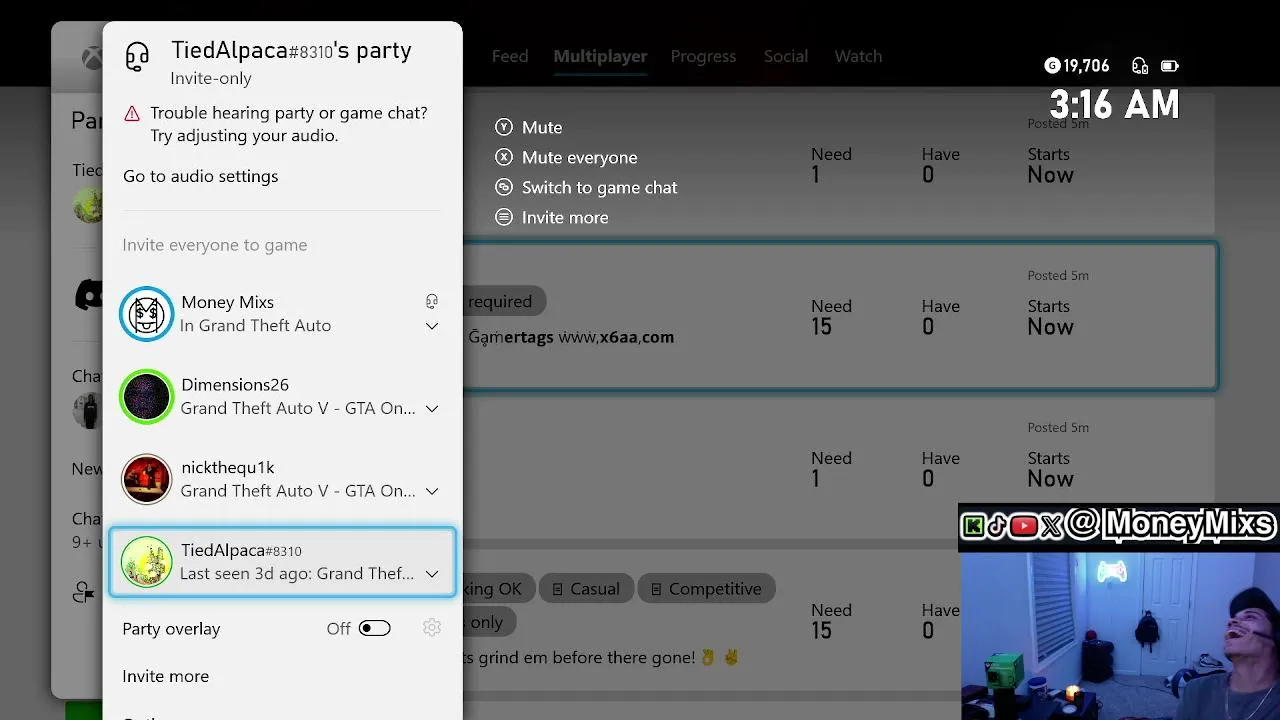1280x720 pixels.
Task: Click the X button Mute everyone icon
Action: click(504, 157)
